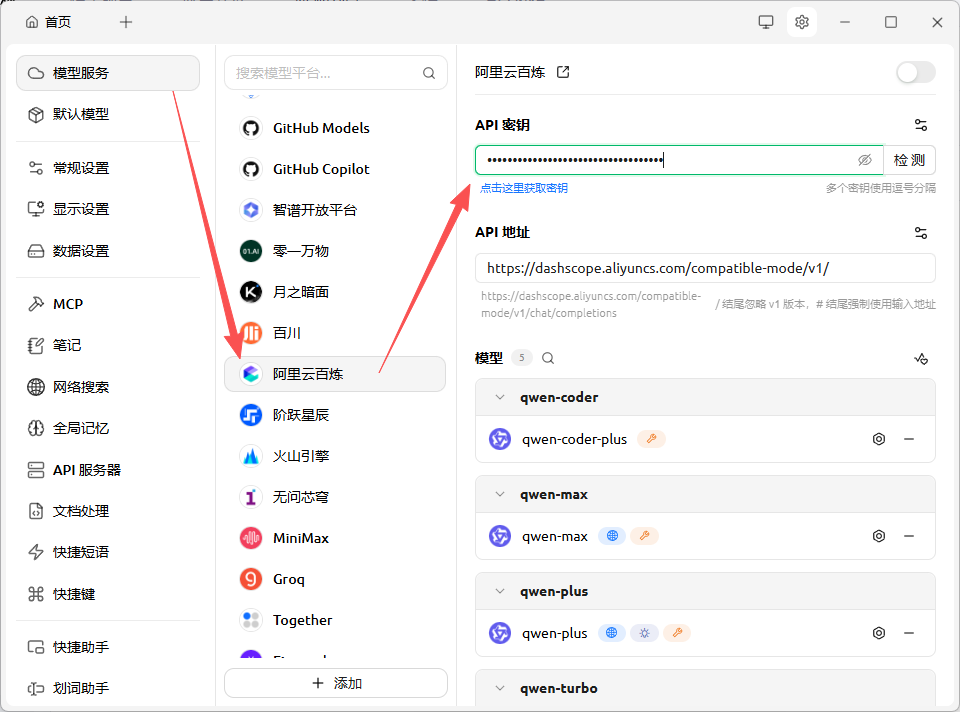Expand the qwen-turbo model group
The width and height of the screenshot is (960, 712).
pyautogui.click(x=500, y=688)
